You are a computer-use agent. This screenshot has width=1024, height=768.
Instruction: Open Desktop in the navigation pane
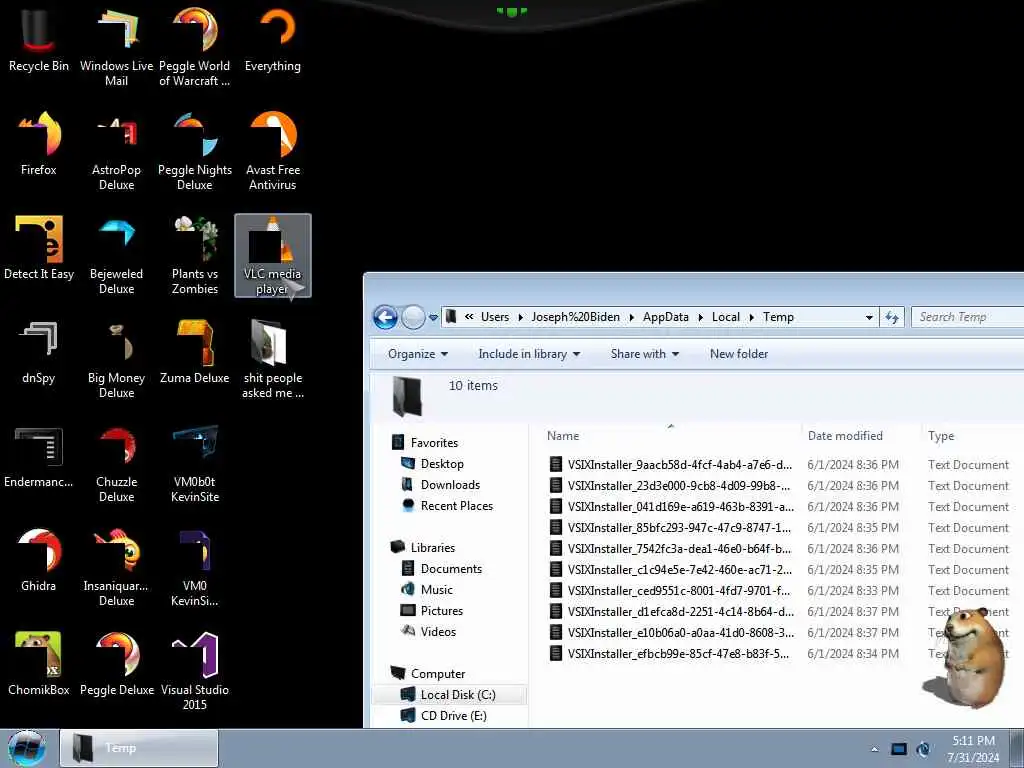[432, 464]
